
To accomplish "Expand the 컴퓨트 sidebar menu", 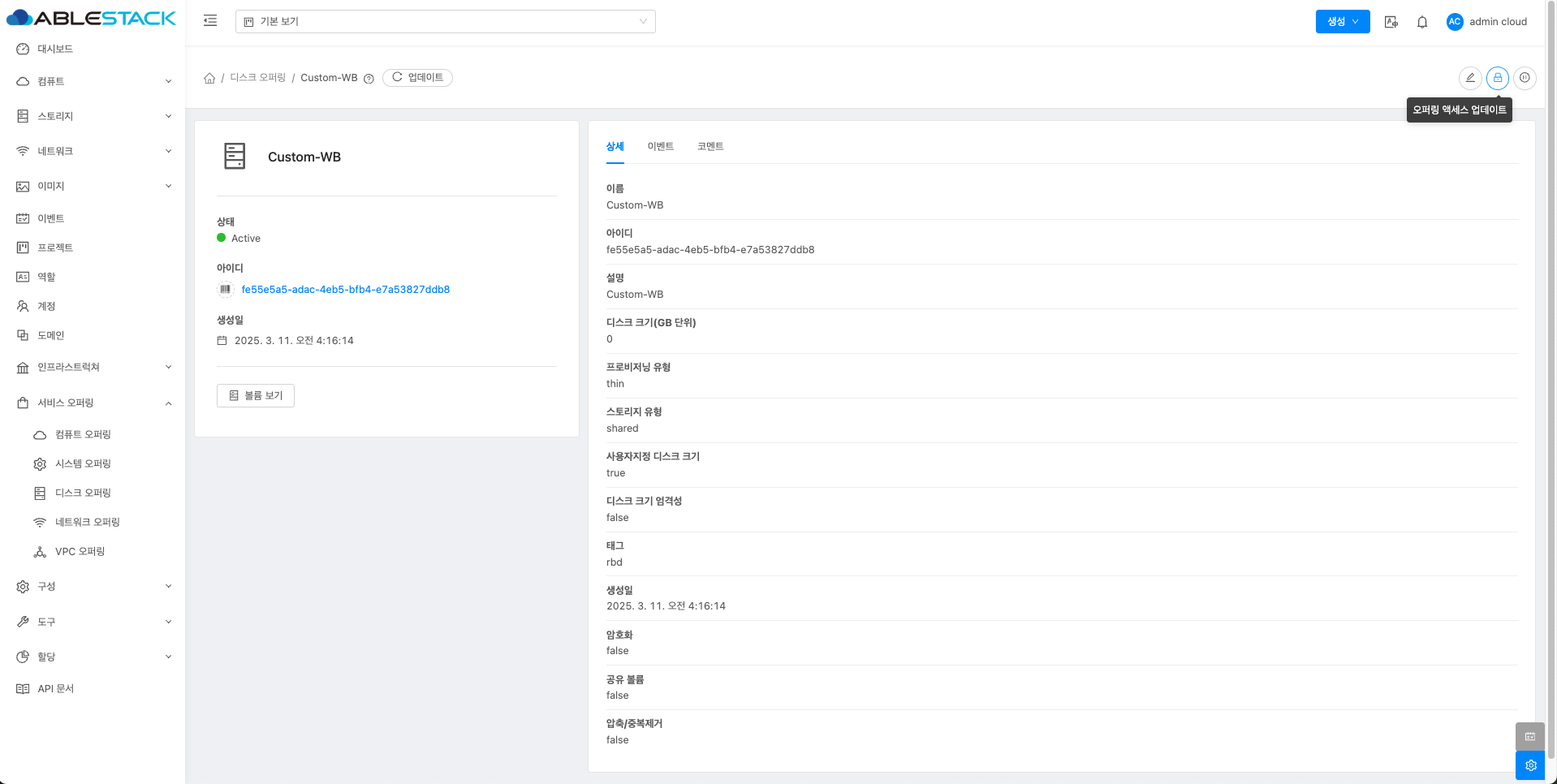I will (x=93, y=81).
